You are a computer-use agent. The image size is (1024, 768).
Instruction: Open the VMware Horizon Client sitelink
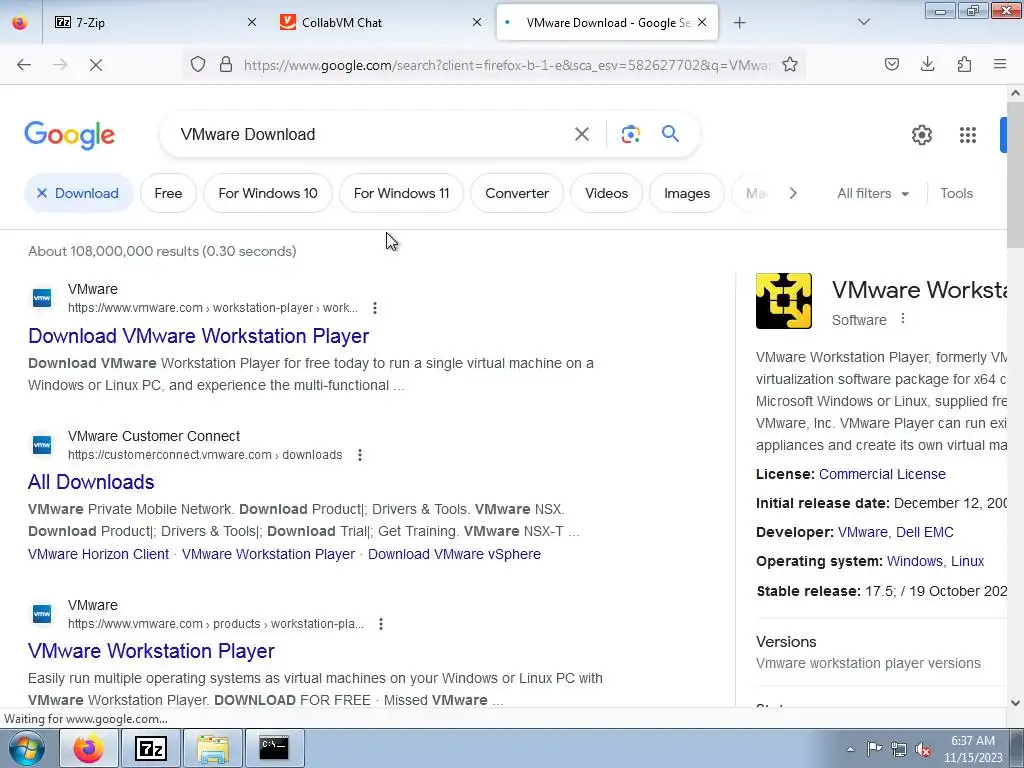(x=99, y=554)
